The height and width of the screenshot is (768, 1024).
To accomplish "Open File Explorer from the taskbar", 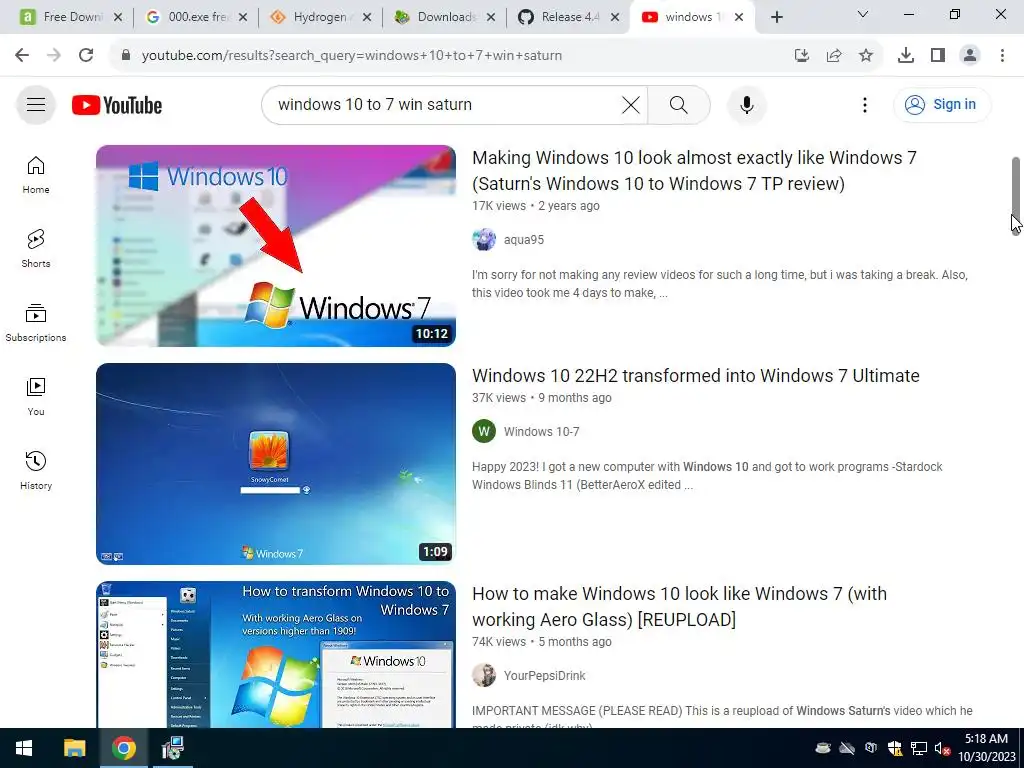I will (74, 748).
